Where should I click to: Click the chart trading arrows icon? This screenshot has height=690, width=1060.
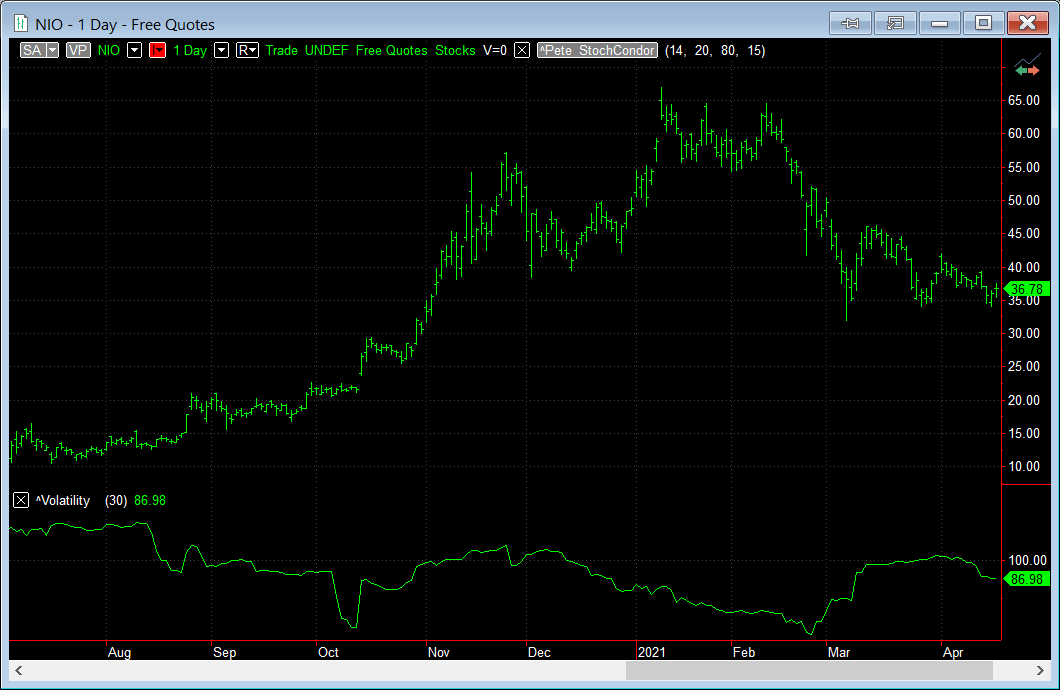coord(1027,66)
